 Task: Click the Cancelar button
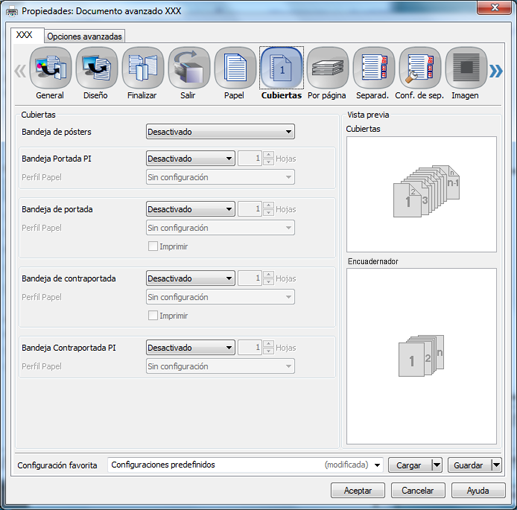click(x=418, y=490)
